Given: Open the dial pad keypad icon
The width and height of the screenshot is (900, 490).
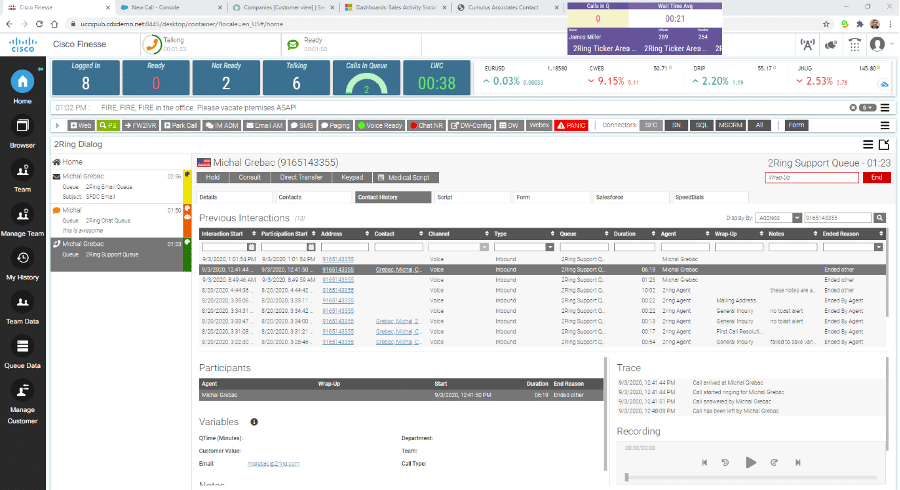Looking at the screenshot, I should coord(855,45).
